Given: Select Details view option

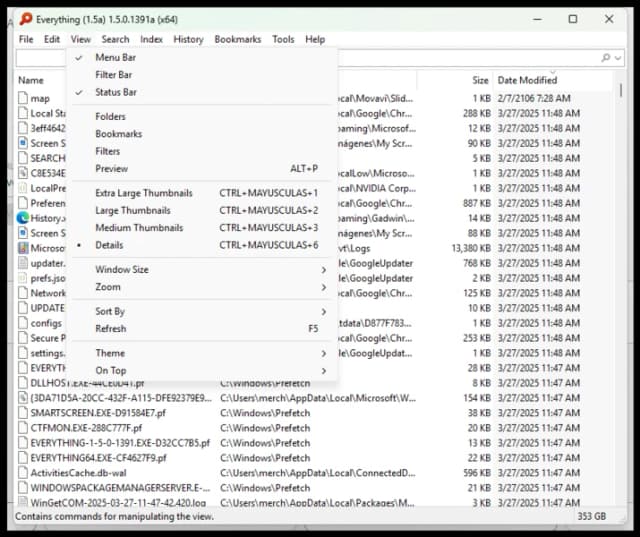Looking at the screenshot, I should coord(202,245).
